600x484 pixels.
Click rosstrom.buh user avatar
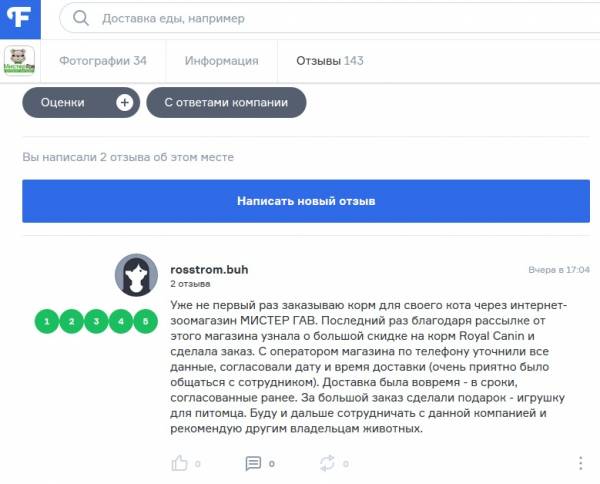pyautogui.click(x=136, y=275)
